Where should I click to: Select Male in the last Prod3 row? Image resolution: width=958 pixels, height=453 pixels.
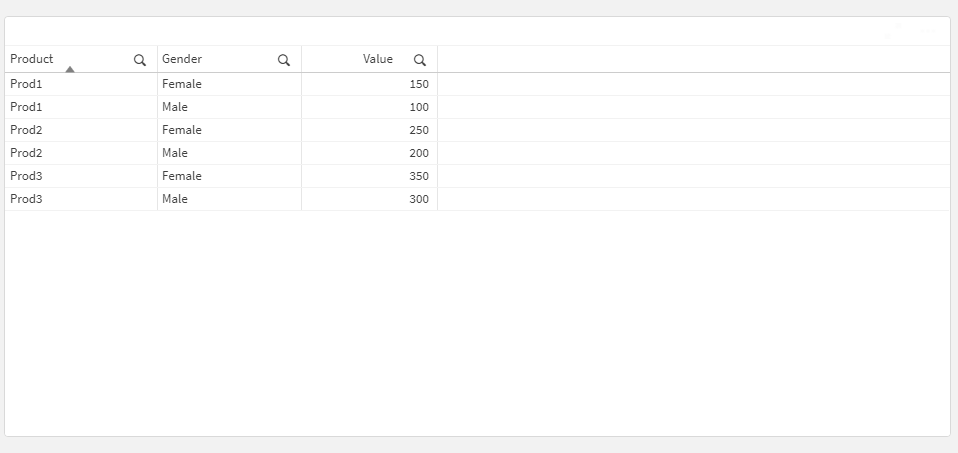coord(175,199)
